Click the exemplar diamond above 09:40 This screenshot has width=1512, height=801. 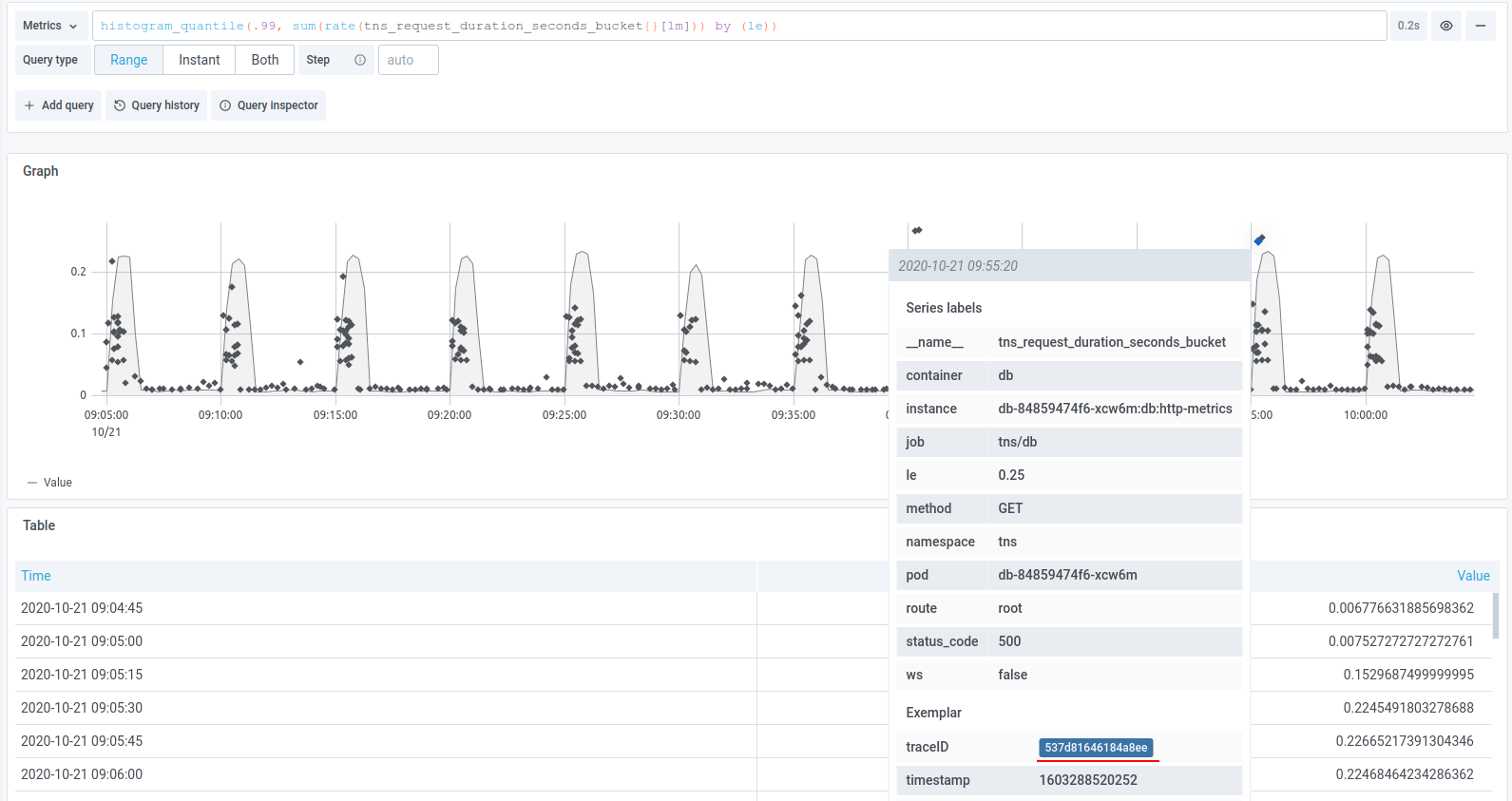[917, 230]
